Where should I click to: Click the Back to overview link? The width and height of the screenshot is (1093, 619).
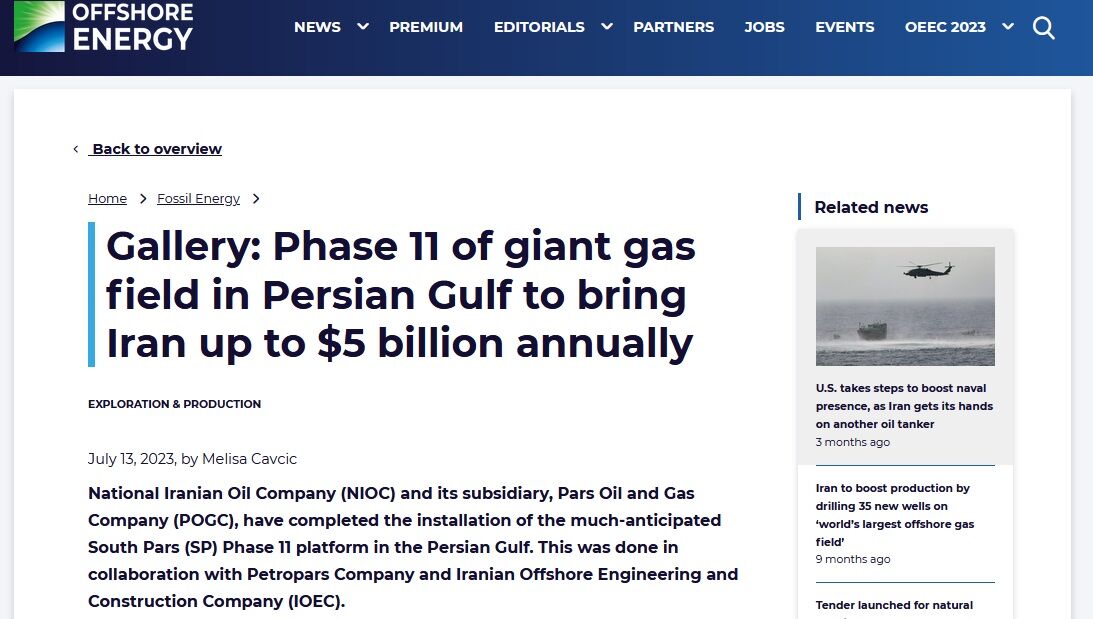click(x=157, y=149)
